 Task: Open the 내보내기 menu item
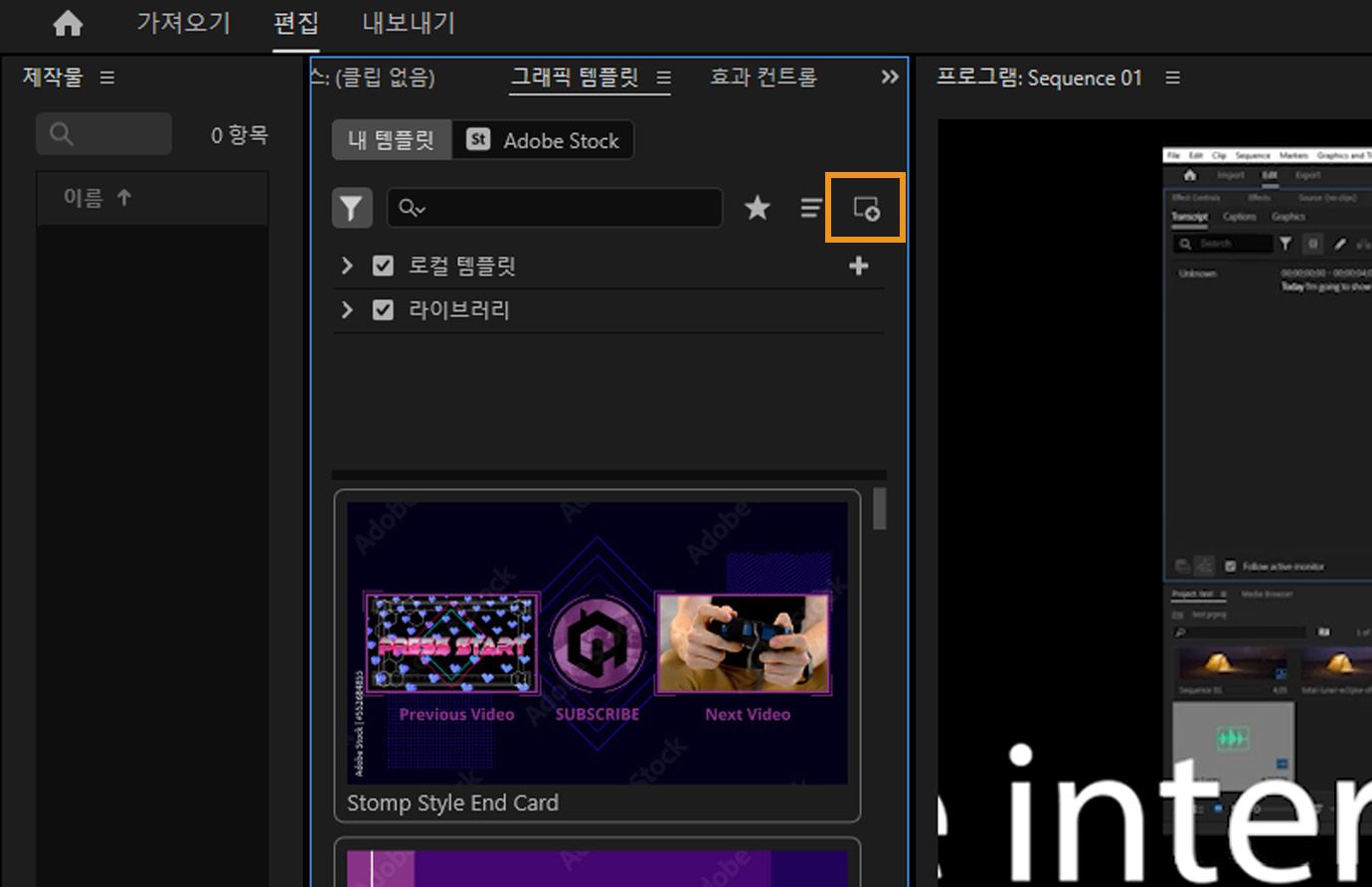click(x=407, y=23)
